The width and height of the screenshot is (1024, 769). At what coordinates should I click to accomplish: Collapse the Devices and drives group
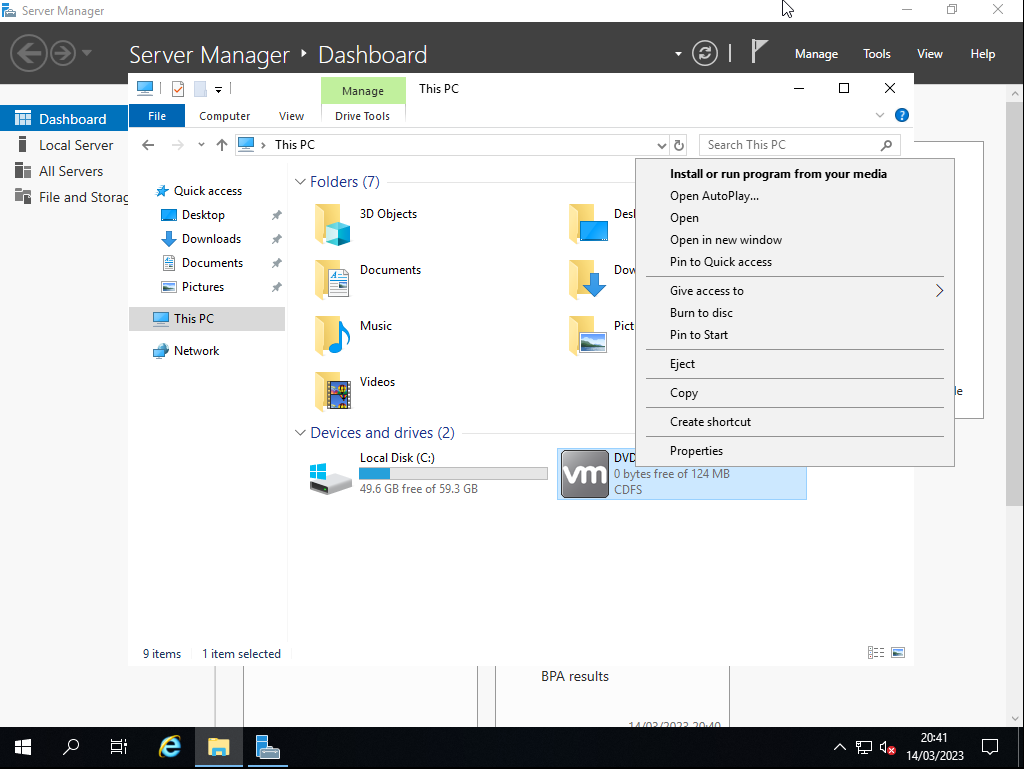300,433
